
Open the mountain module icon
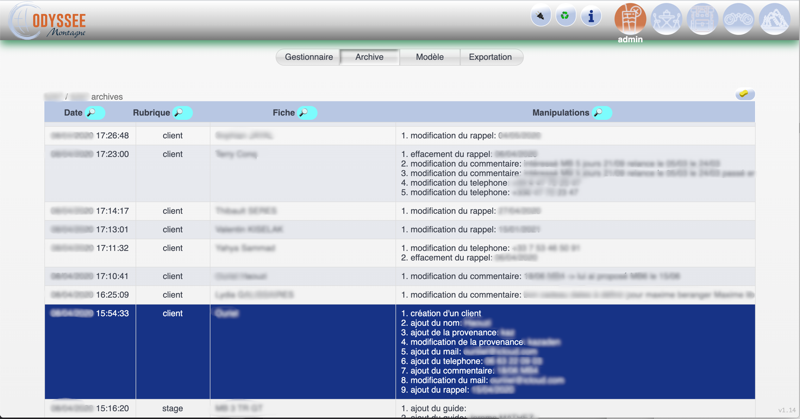775,19
